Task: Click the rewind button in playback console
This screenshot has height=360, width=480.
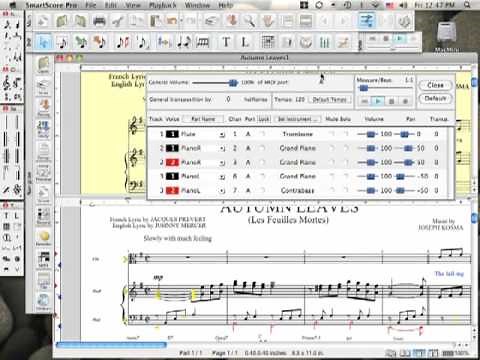Action: tap(364, 101)
